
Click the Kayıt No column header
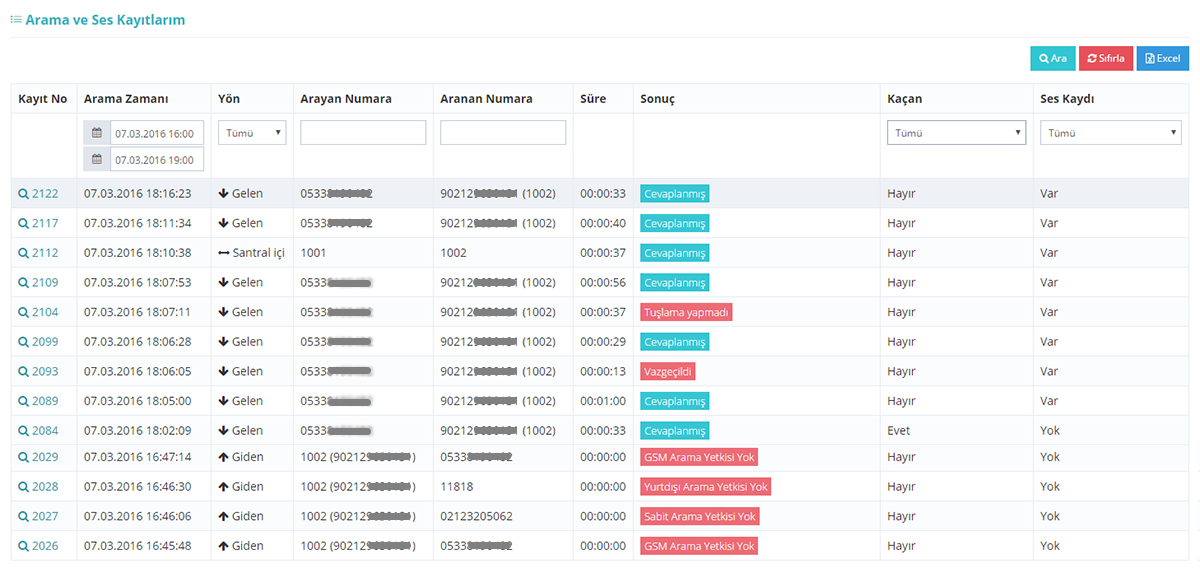(43, 99)
